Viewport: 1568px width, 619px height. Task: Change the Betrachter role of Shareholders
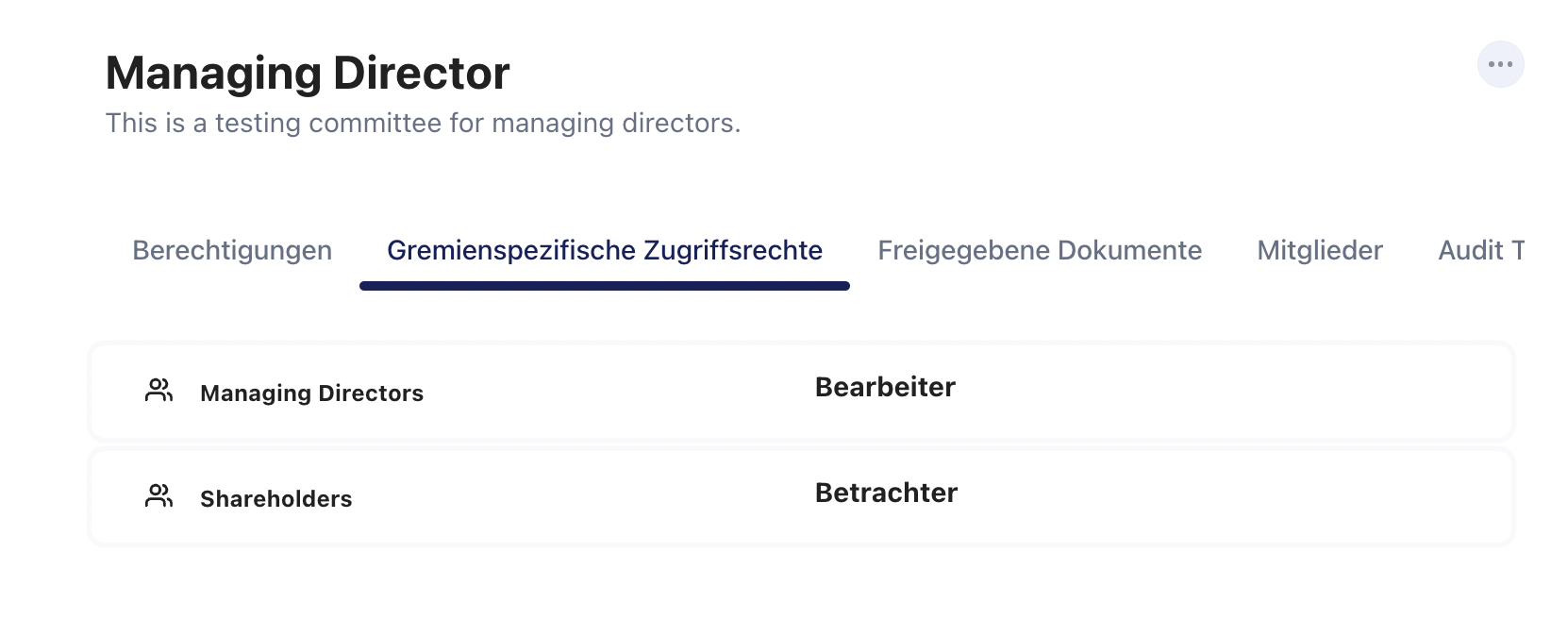click(886, 493)
